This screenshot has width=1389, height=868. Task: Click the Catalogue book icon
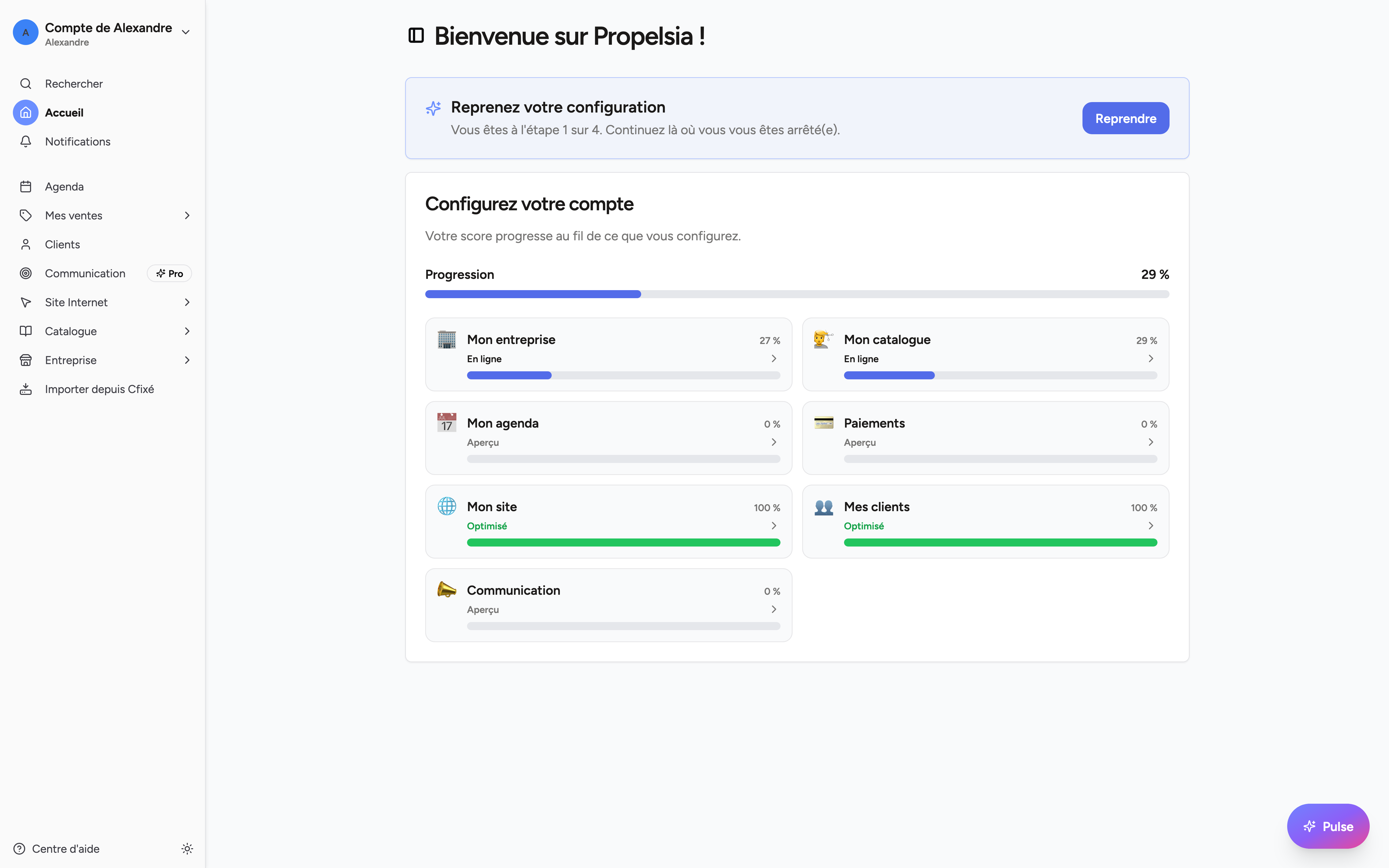(x=26, y=331)
